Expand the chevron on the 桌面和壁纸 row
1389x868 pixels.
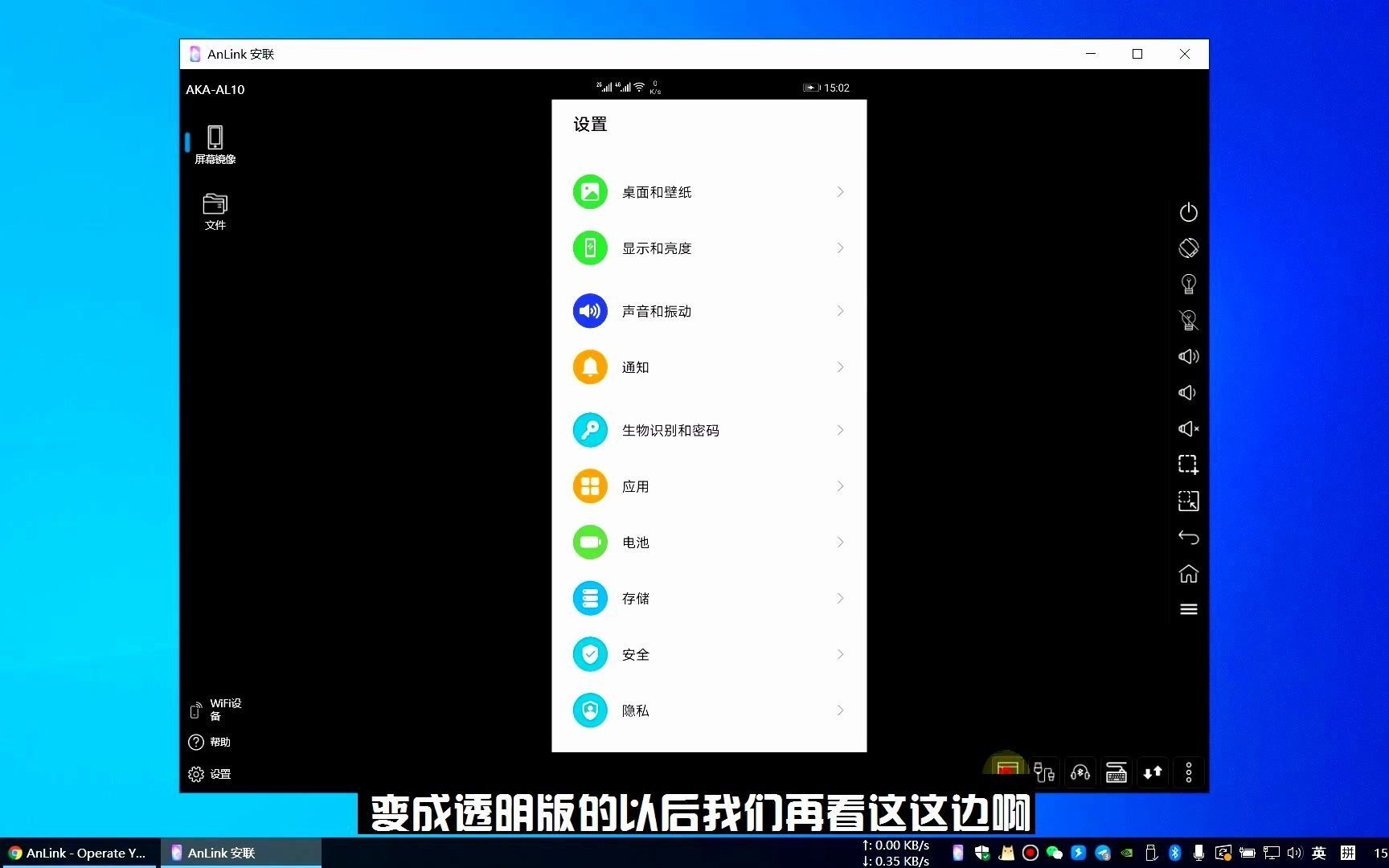[840, 192]
